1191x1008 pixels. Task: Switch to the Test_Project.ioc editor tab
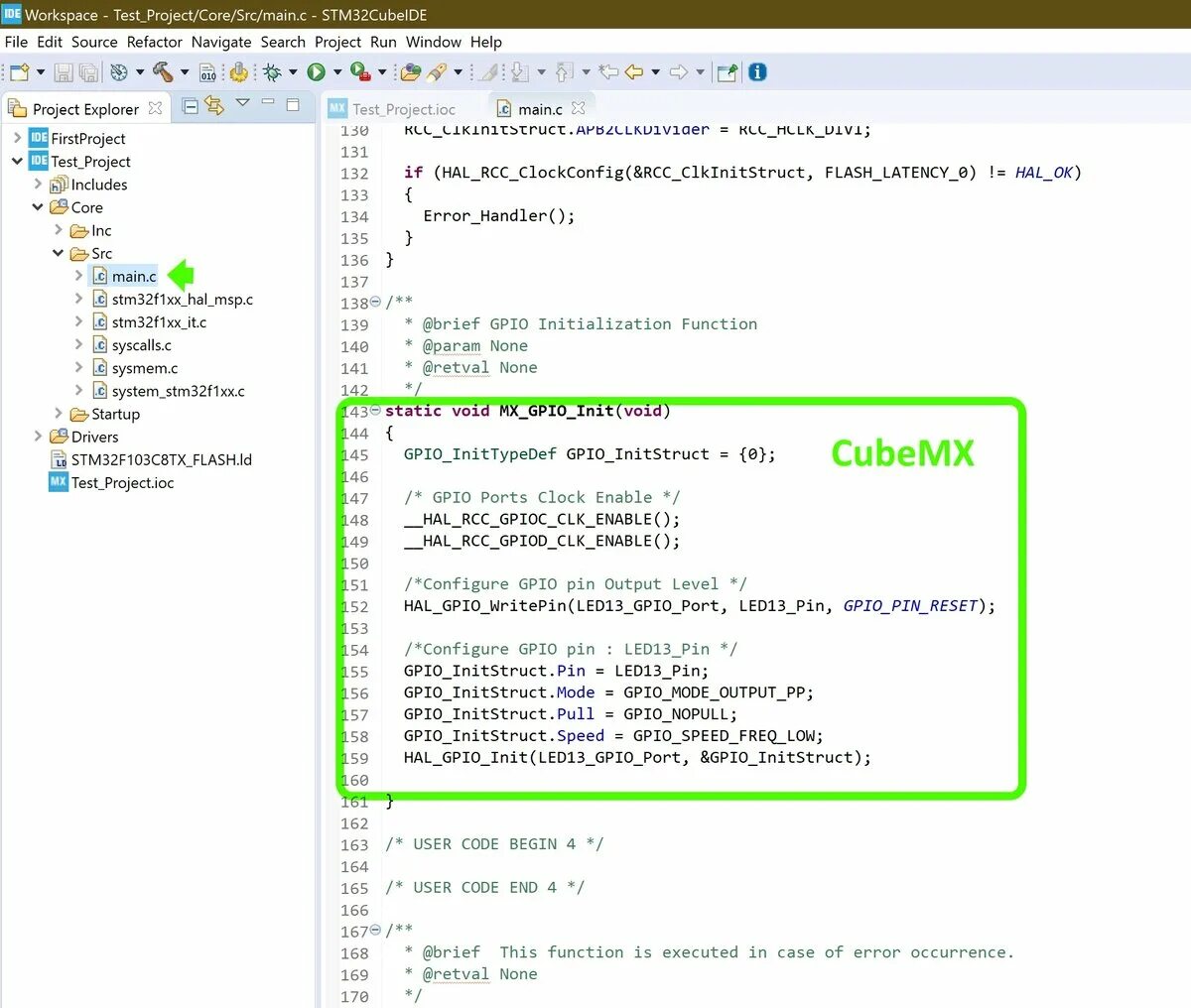392,109
